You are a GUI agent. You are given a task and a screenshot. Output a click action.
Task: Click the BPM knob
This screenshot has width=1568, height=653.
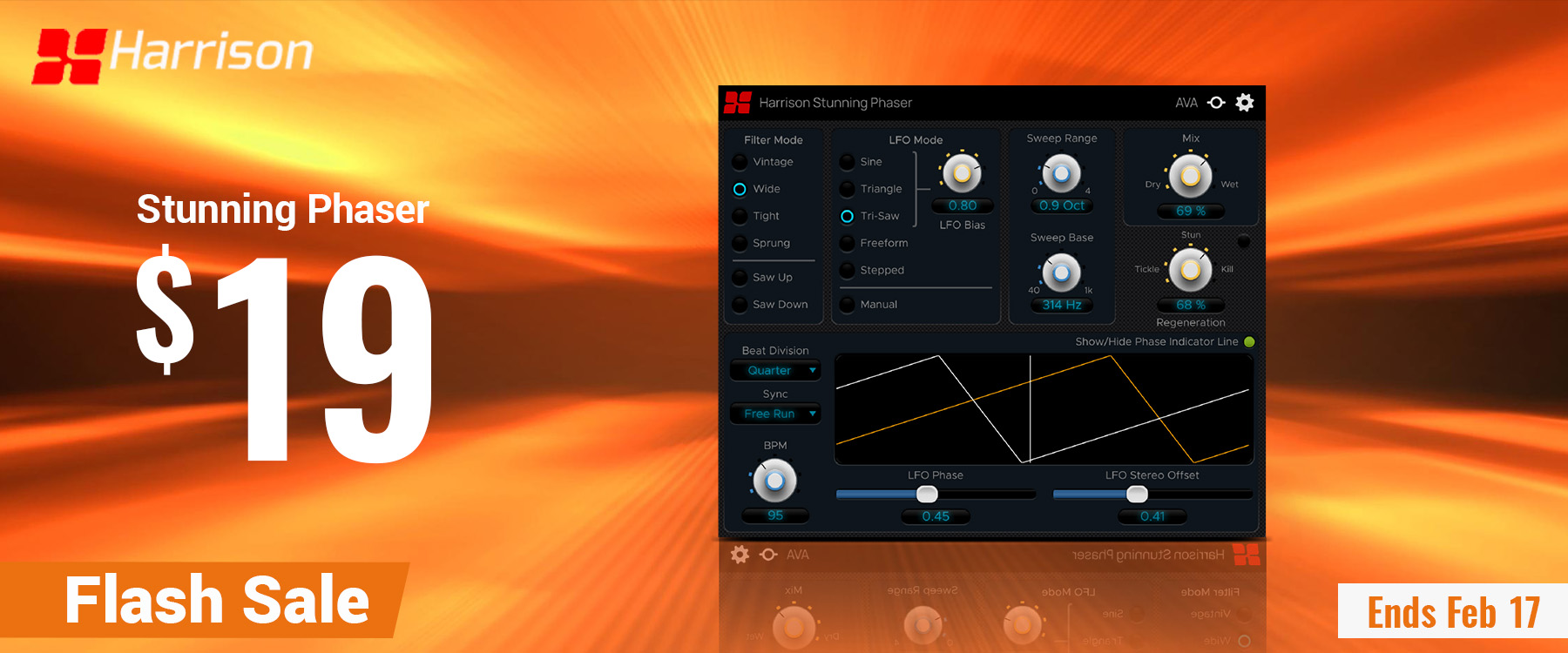774,481
